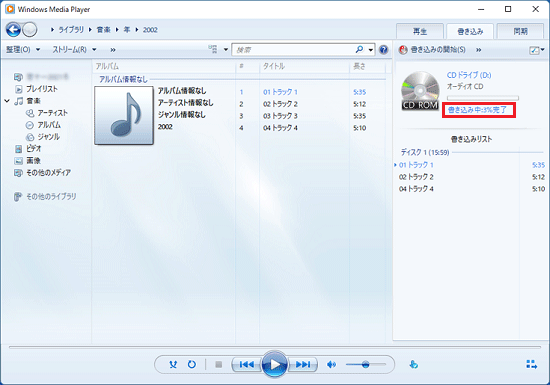Click the pictures icon in sidebar

tap(19, 161)
